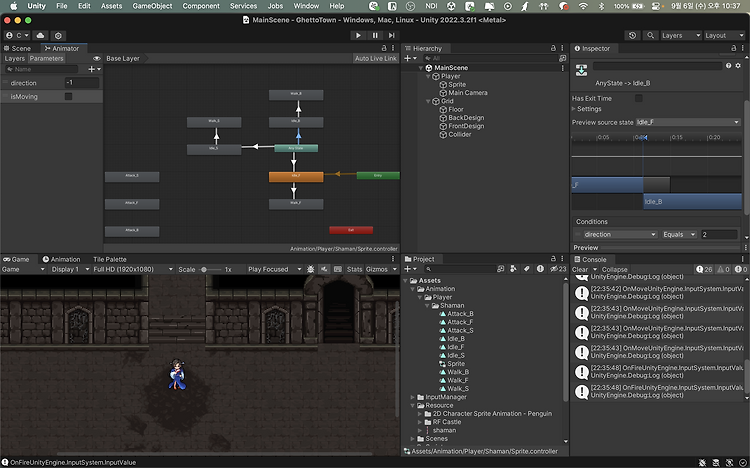
Task: Click the direction parameter value field
Action: (x=82, y=83)
